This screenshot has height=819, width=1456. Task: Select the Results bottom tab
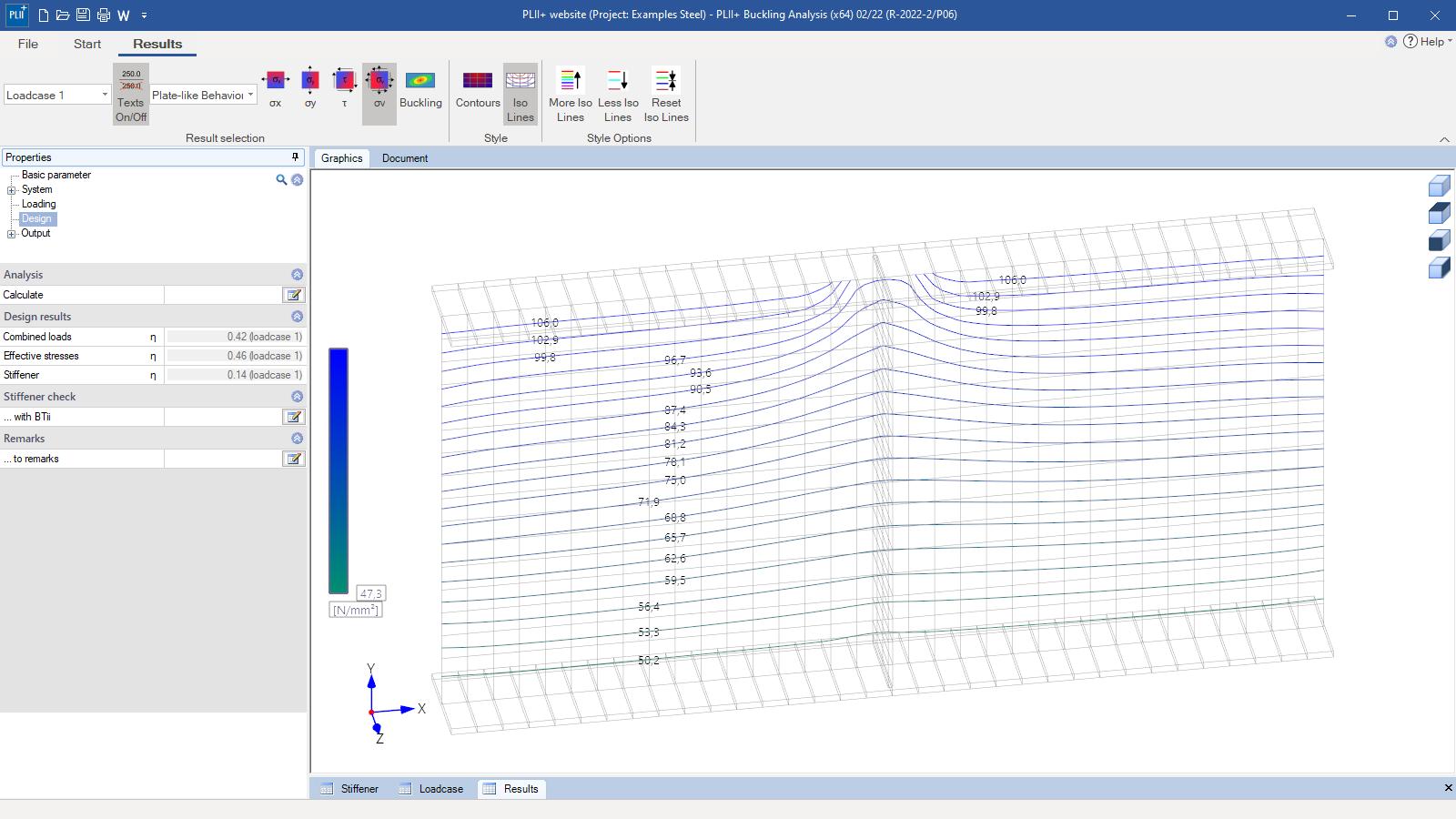(x=511, y=789)
